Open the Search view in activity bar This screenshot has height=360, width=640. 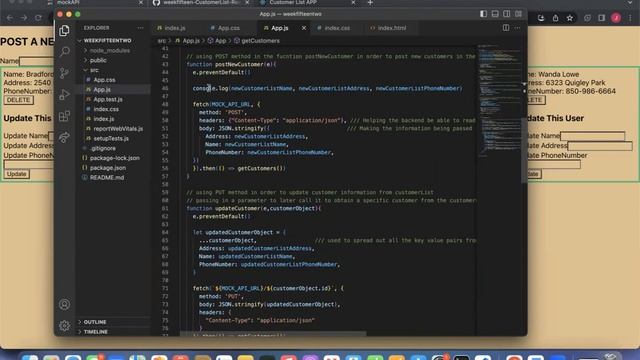click(64, 52)
